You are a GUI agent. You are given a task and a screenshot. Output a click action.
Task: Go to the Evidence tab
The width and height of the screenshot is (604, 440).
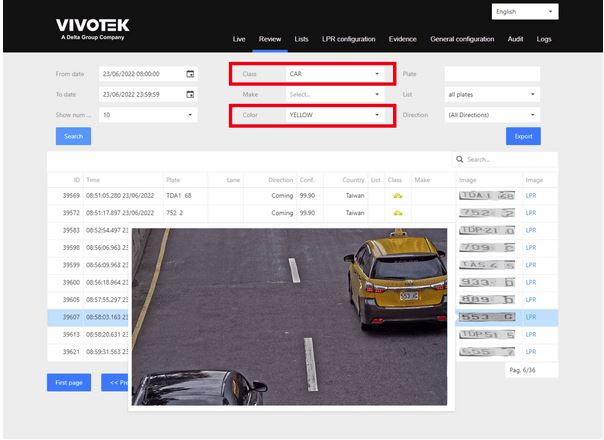[403, 39]
